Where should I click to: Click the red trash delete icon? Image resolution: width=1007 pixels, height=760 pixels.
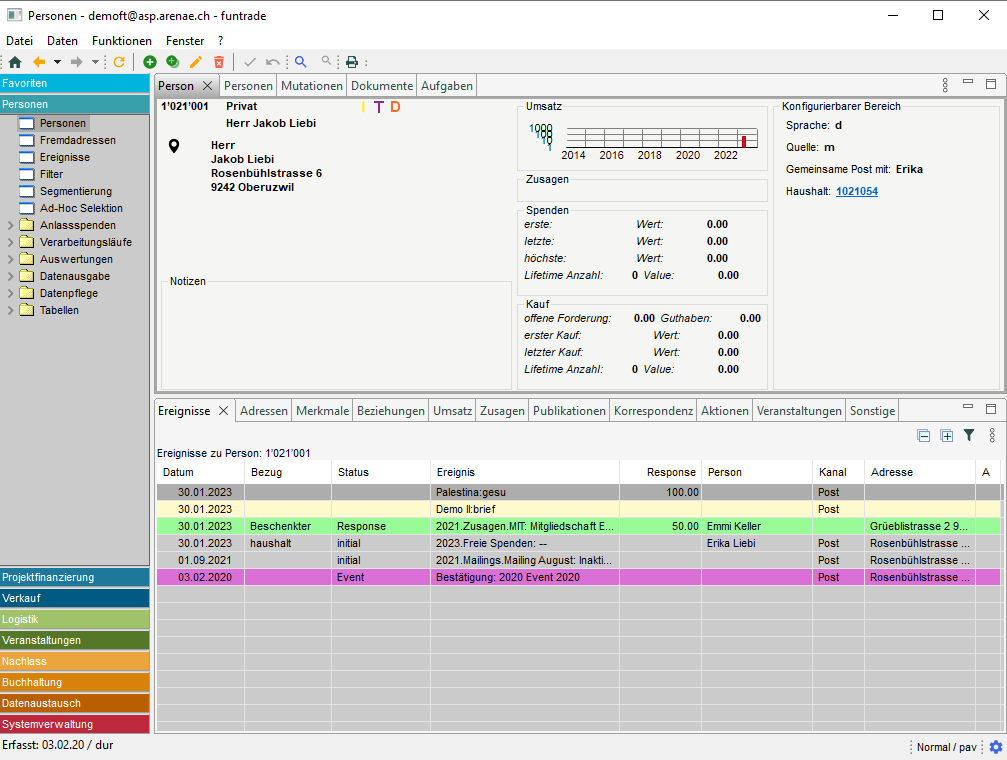[x=219, y=62]
